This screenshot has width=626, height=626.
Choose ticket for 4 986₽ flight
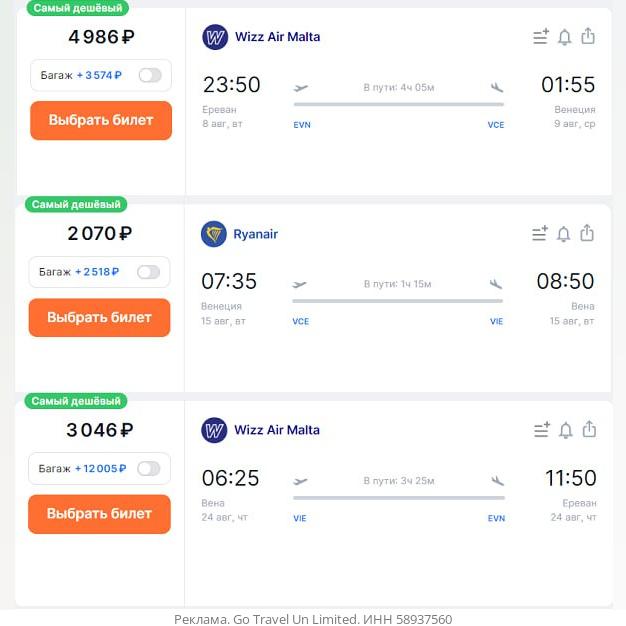tap(101, 120)
